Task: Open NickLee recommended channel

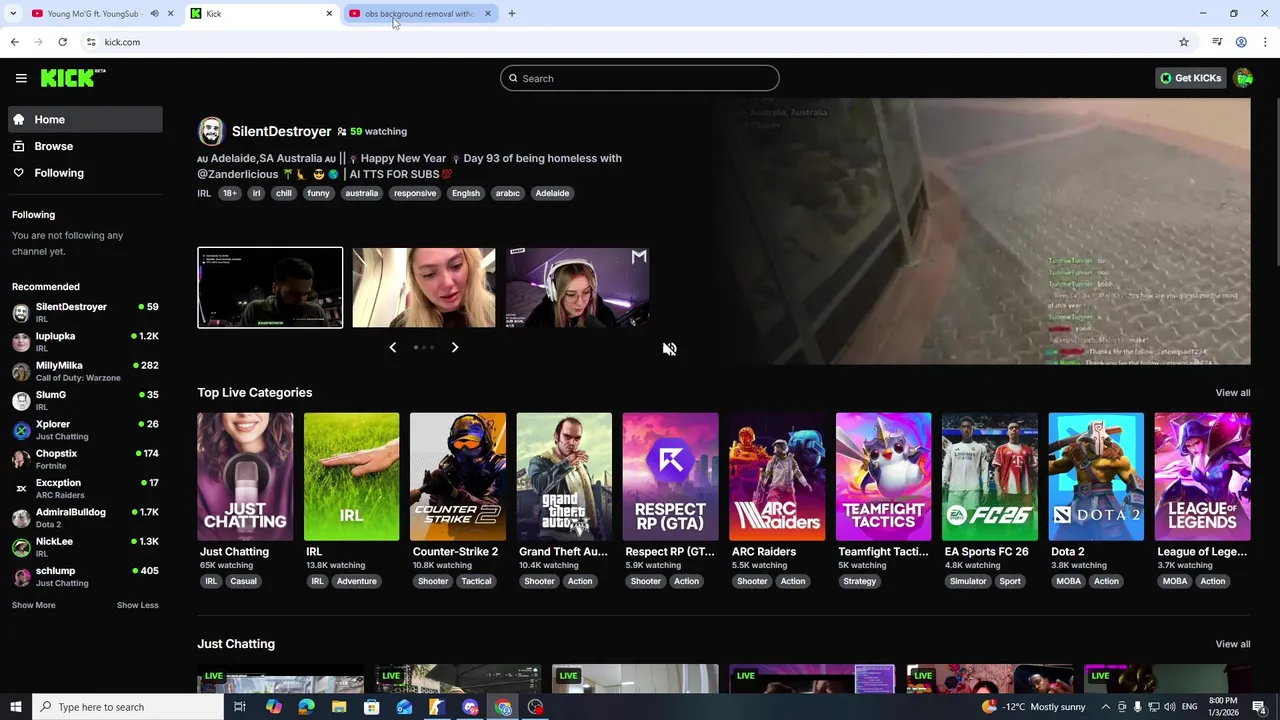Action: coord(85,547)
